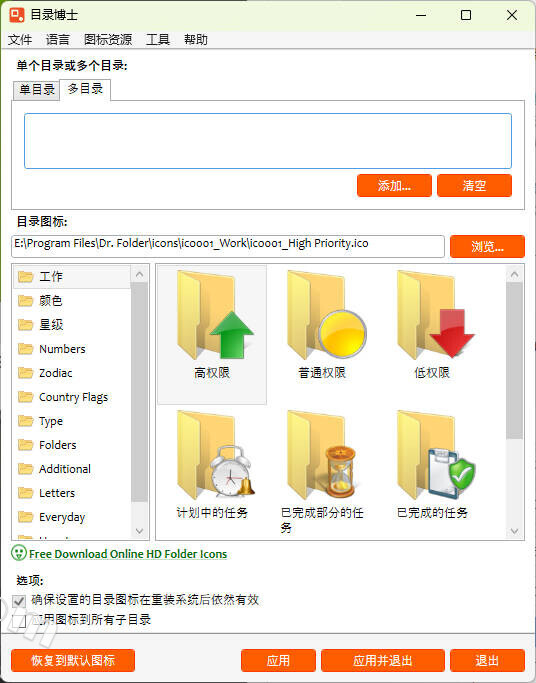Click the category list scroll down arrow

(x=139, y=531)
